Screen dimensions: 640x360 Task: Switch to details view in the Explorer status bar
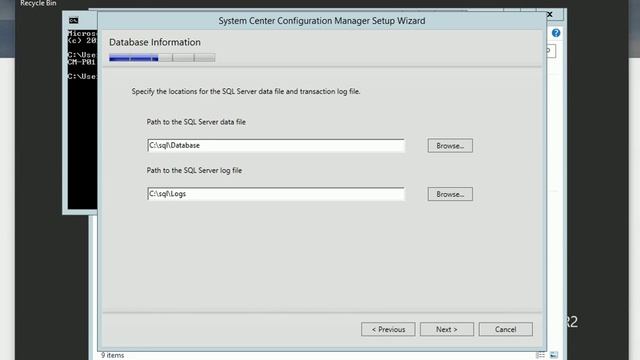pyautogui.click(x=540, y=356)
